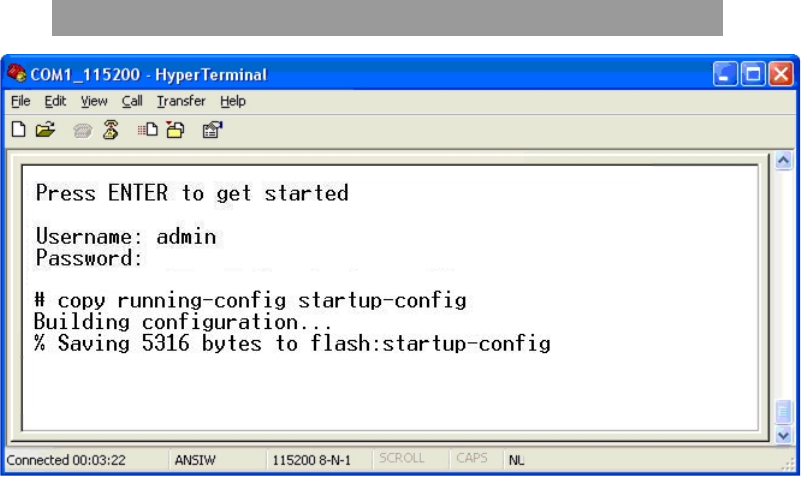Maximize the HyperTerminal window
The image size is (801, 477).
click(753, 74)
